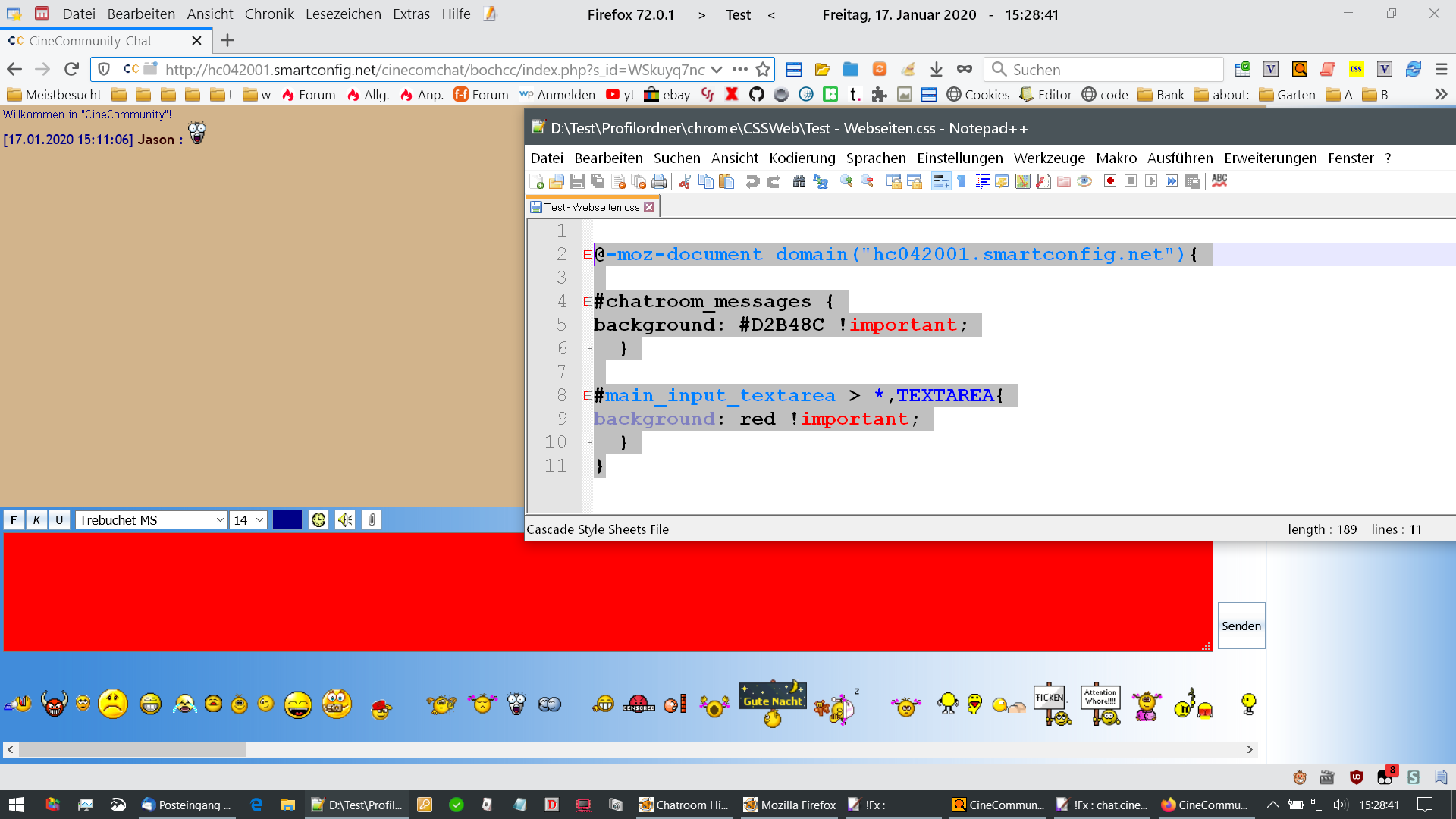Click the chat attachment paperclip icon
1456x819 pixels.
372,520
